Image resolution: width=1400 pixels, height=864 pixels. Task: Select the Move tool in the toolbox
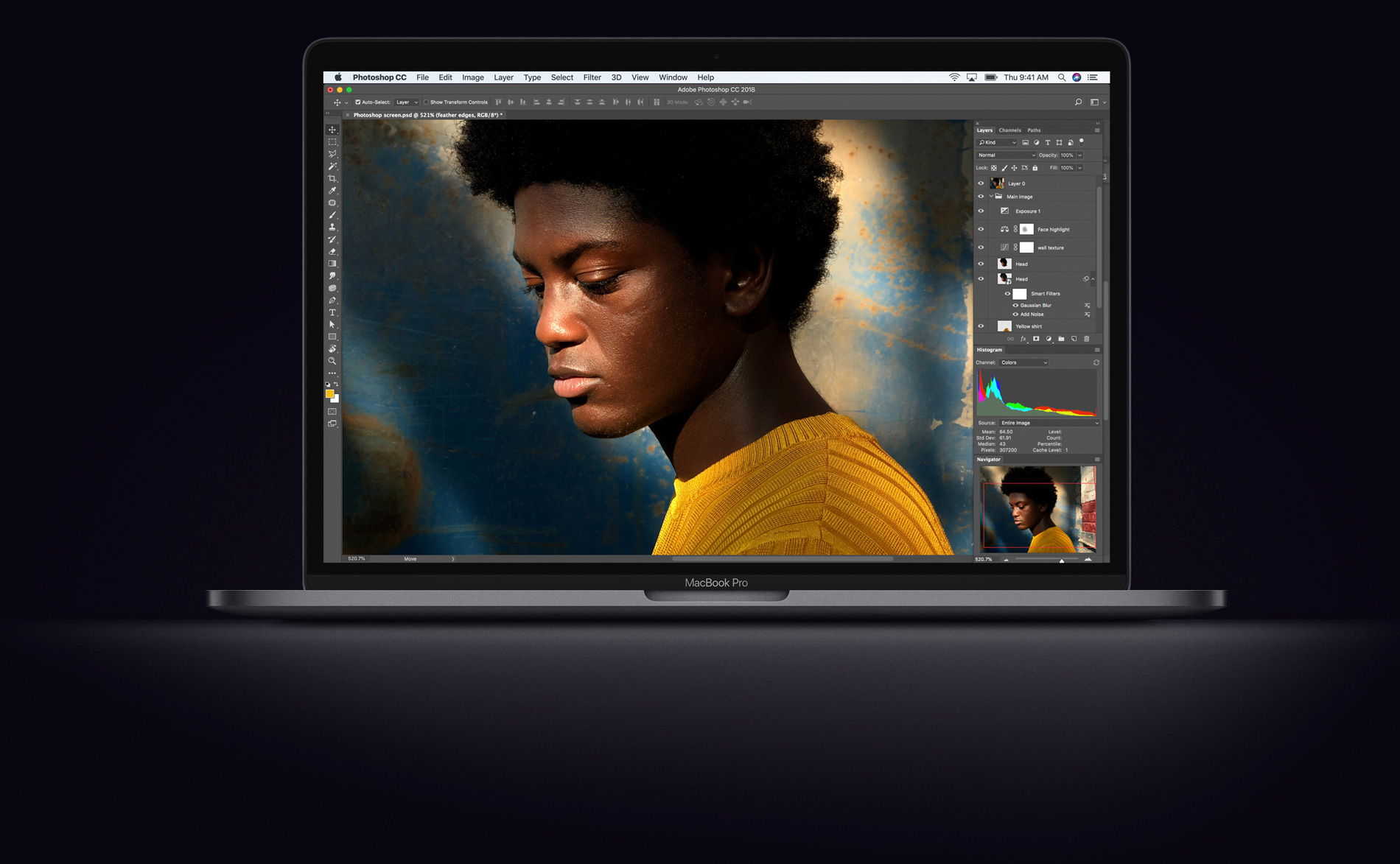pos(332,130)
